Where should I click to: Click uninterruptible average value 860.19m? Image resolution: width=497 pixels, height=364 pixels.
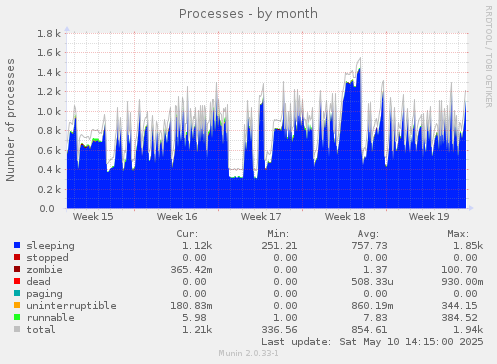pyautogui.click(x=372, y=306)
